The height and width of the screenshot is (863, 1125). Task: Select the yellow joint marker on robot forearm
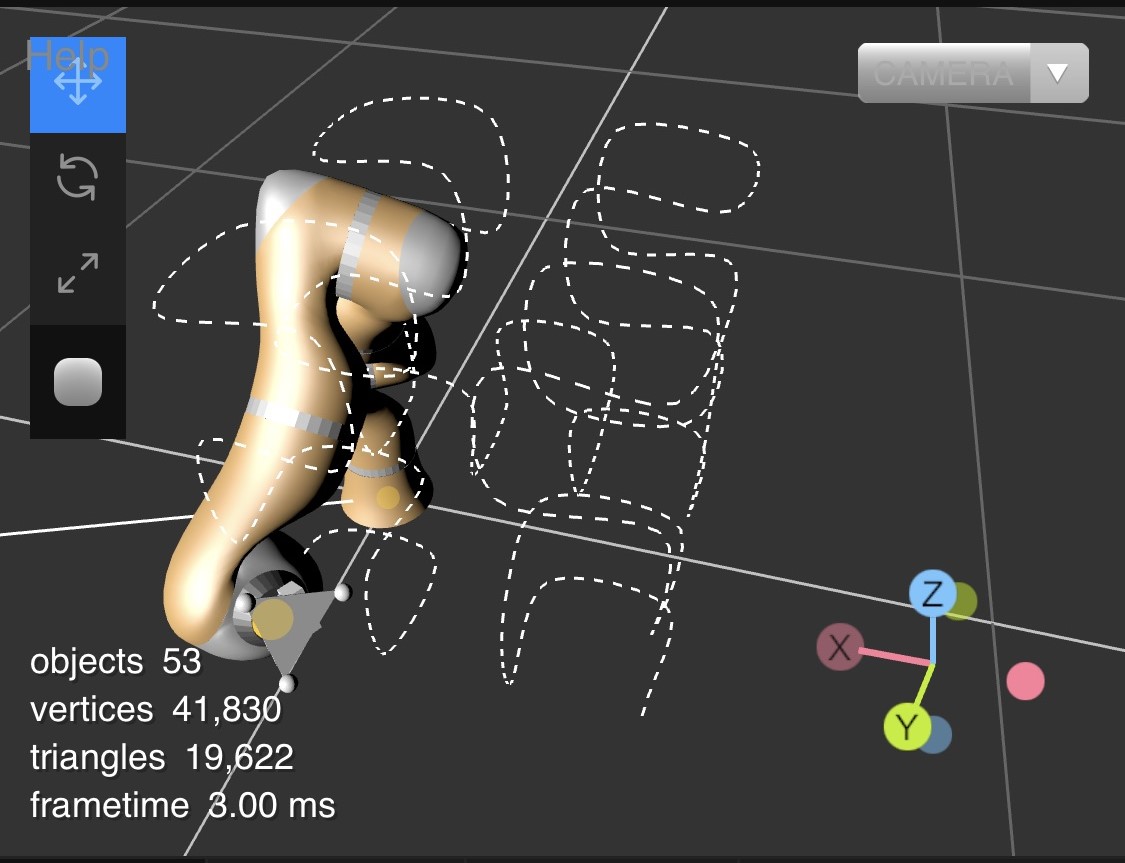click(387, 497)
